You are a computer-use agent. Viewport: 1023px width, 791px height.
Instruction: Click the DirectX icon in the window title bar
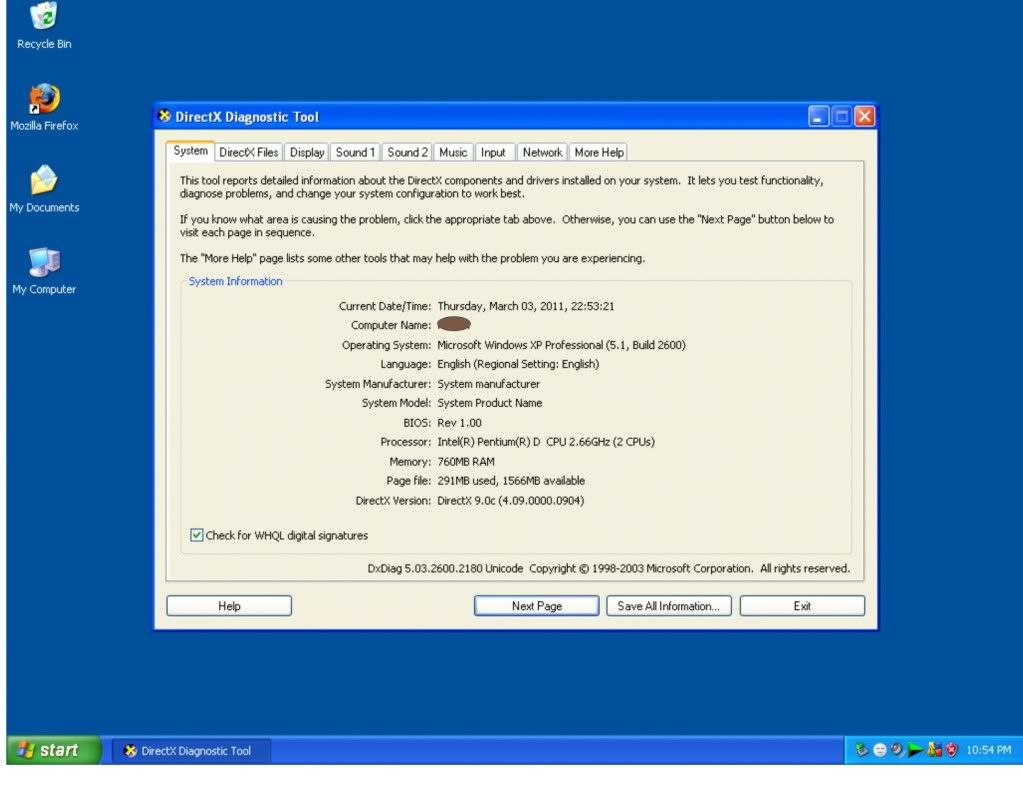[x=164, y=116]
